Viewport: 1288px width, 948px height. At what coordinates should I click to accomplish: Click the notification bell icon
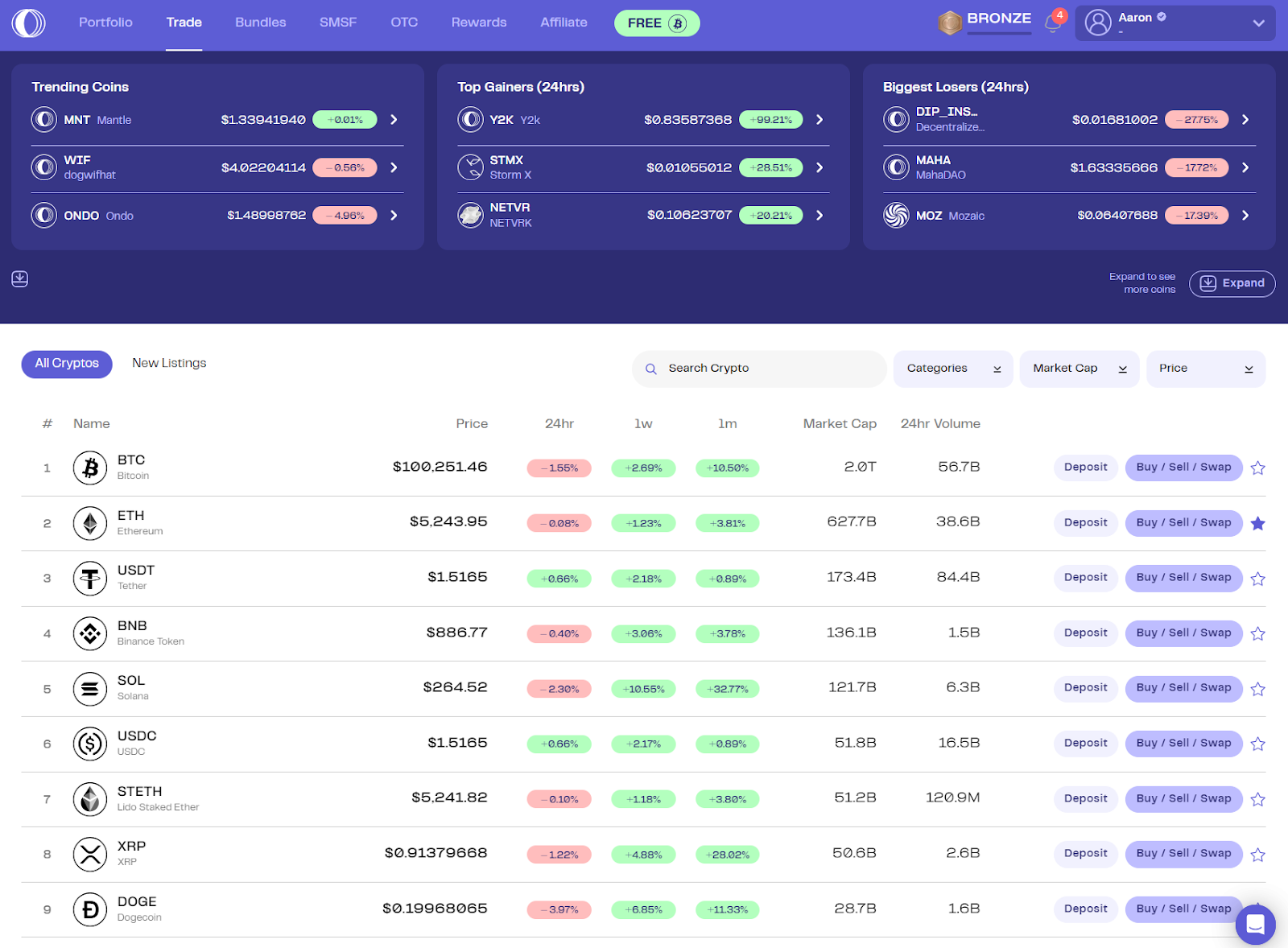click(x=1052, y=23)
